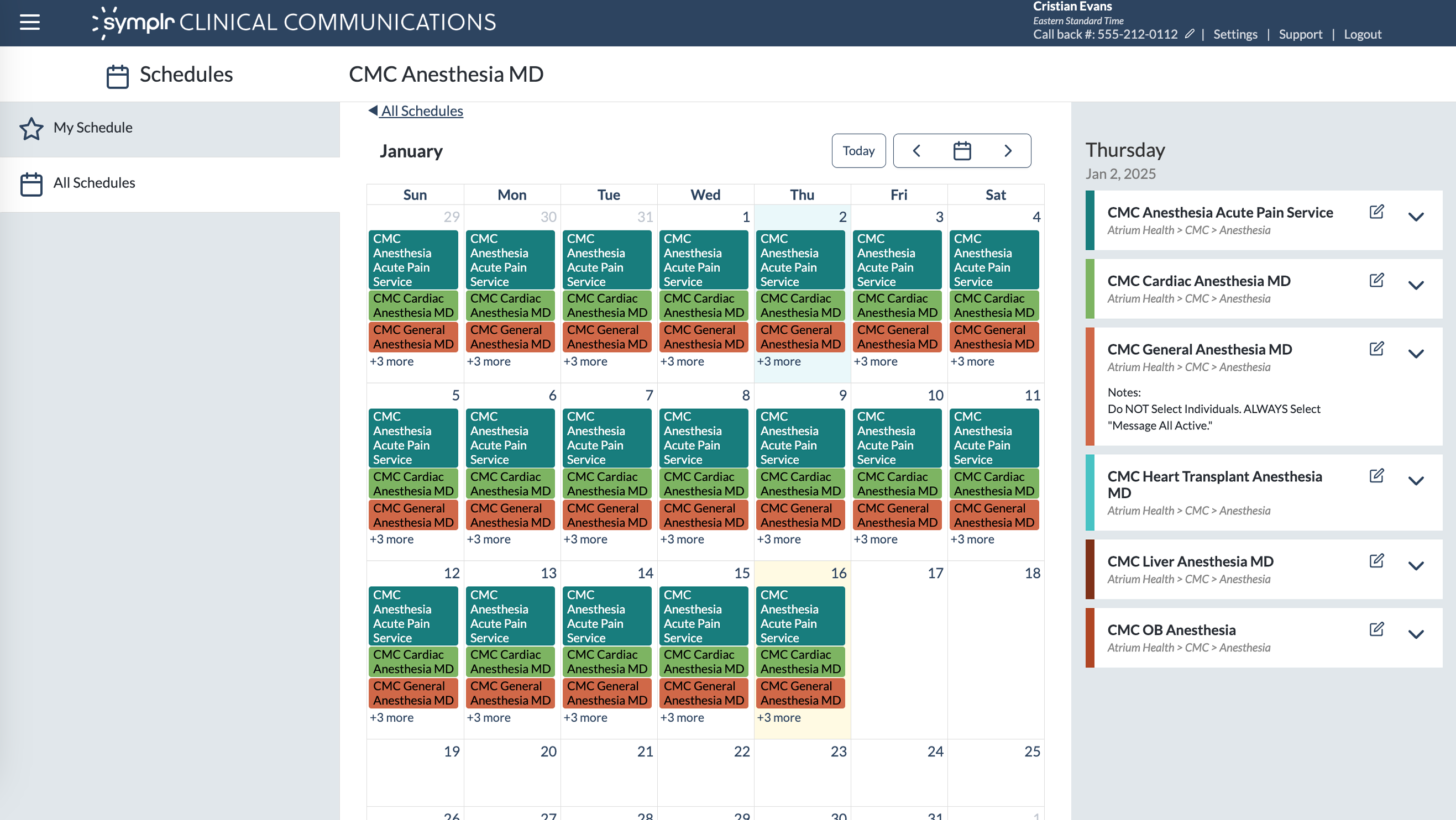
Task: Jump to Today in calendar
Action: click(858, 150)
